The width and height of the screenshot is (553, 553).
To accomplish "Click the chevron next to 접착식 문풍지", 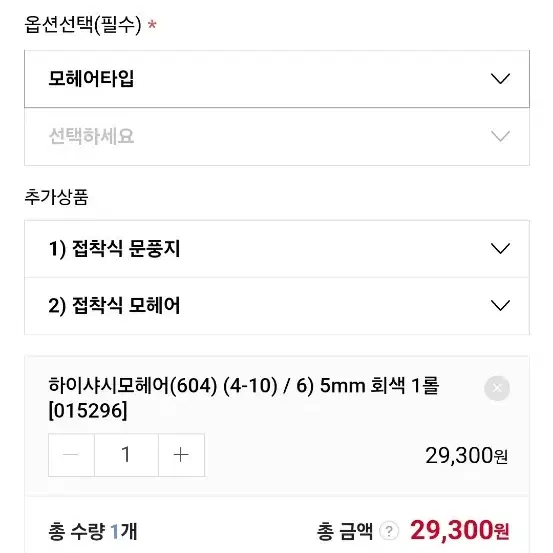I will [x=500, y=249].
